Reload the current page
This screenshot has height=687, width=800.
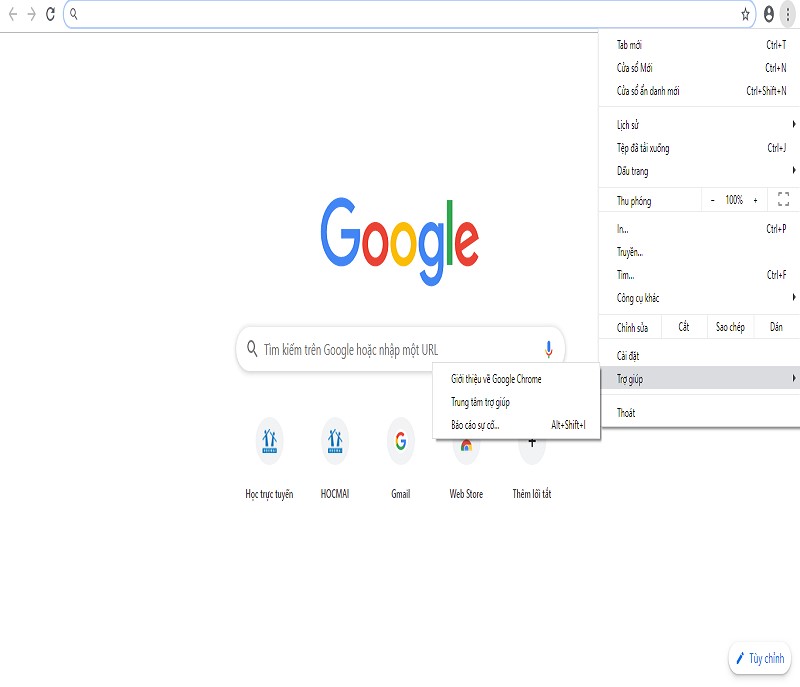(x=50, y=14)
